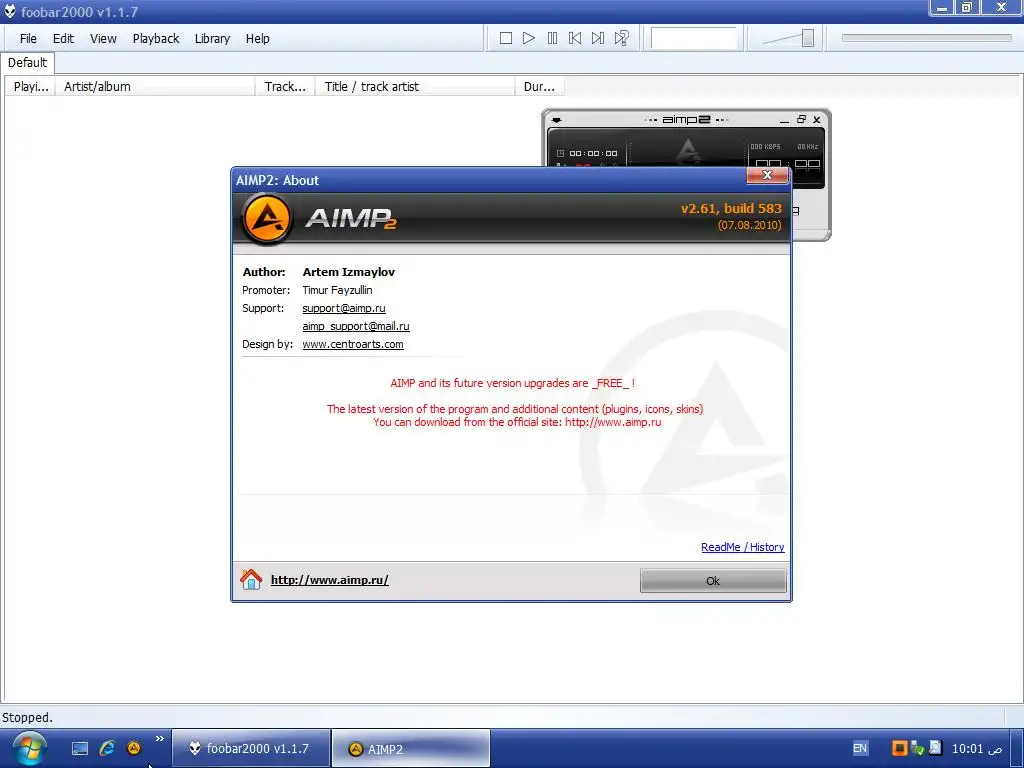Click the Timur Fayzullin promoter name
This screenshot has height=768, width=1024.
[337, 290]
